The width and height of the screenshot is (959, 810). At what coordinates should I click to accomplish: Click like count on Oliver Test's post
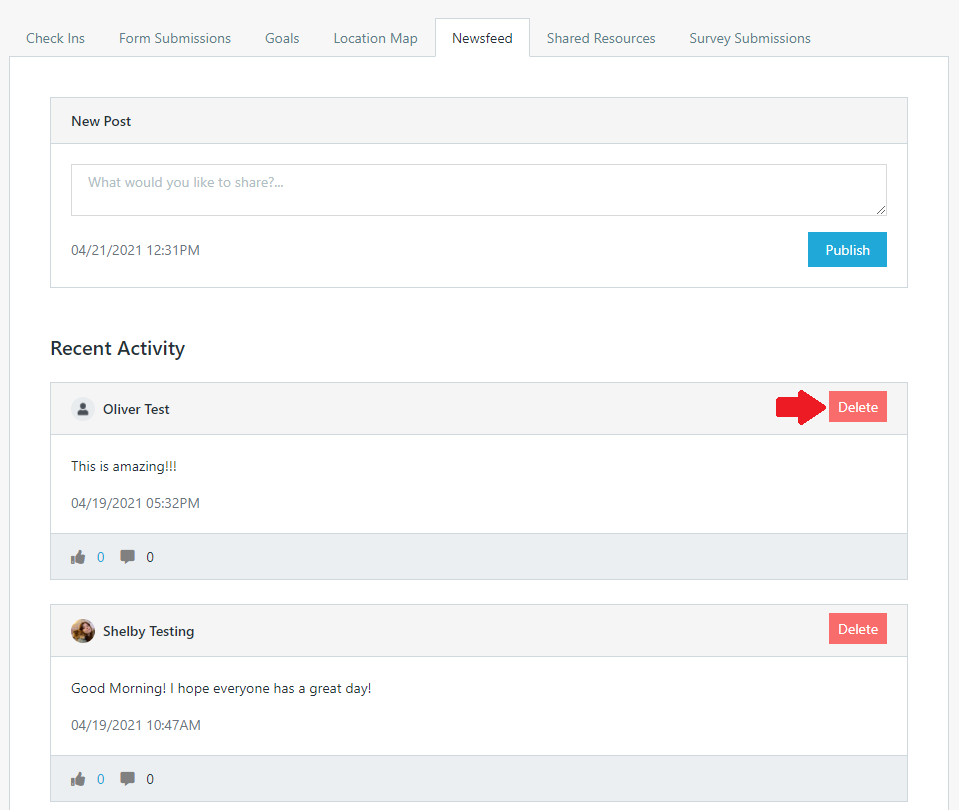point(101,557)
